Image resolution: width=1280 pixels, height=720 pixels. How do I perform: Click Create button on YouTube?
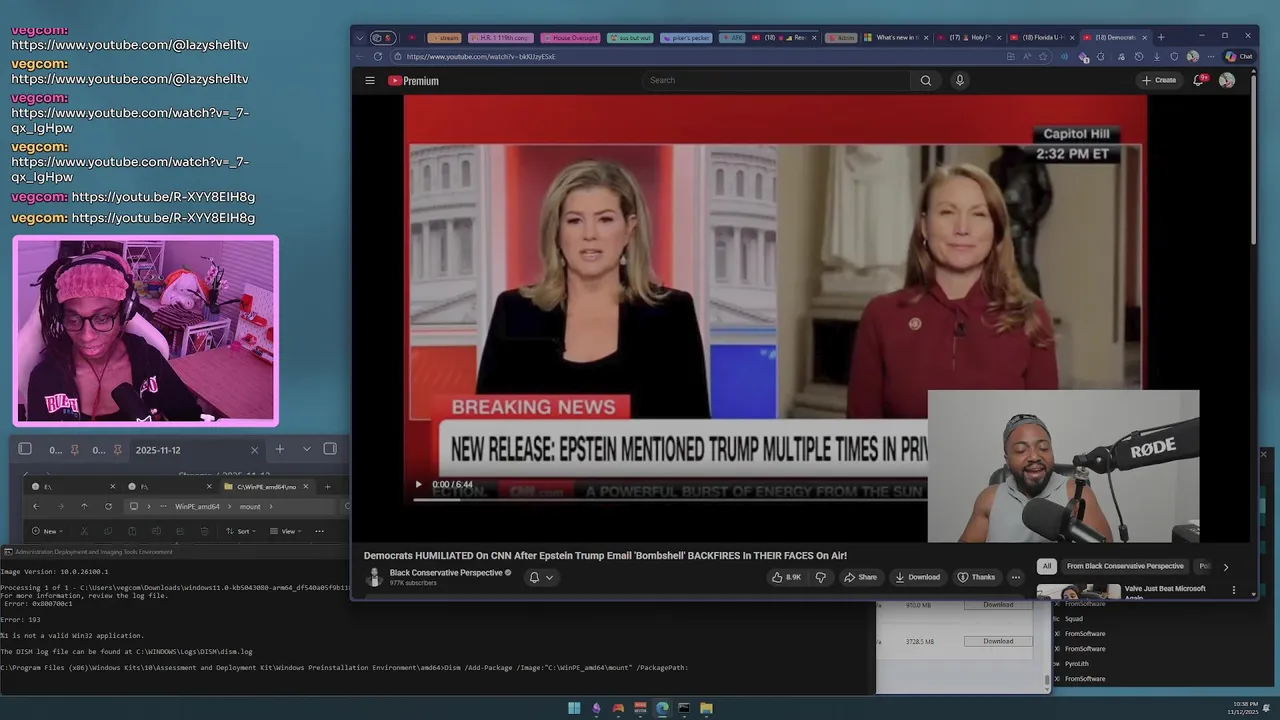tap(1159, 80)
